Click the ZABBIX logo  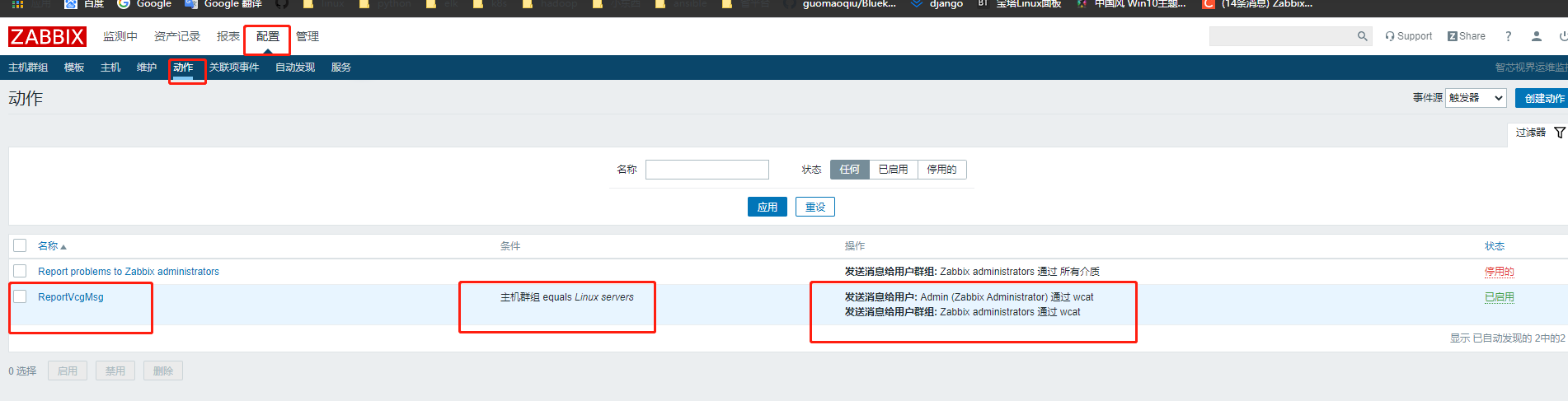coord(47,36)
